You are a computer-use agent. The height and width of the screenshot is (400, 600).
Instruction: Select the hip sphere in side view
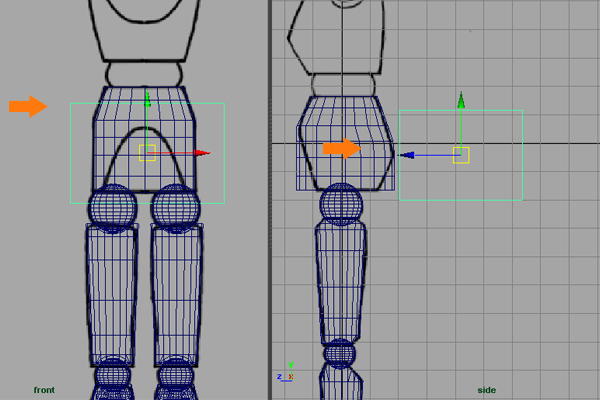341,204
